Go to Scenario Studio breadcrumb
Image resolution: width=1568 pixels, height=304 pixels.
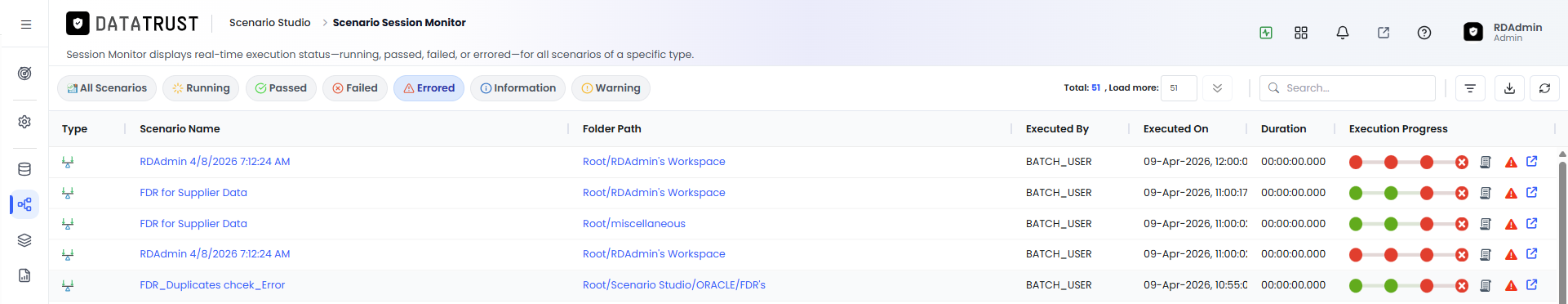tap(270, 23)
